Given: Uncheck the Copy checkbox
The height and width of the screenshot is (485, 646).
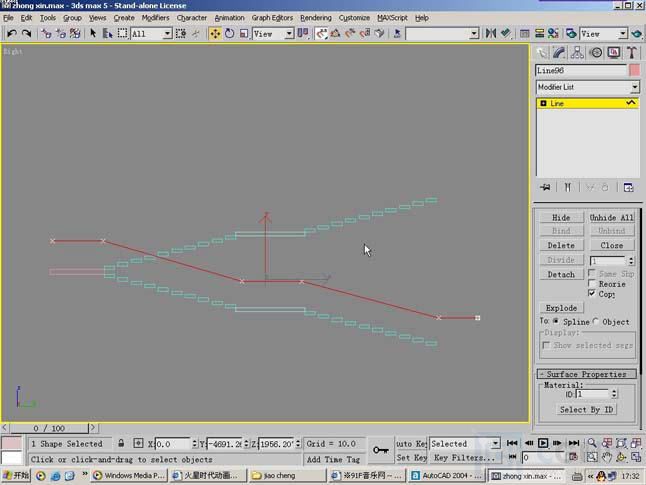Looking at the screenshot, I should click(x=592, y=293).
